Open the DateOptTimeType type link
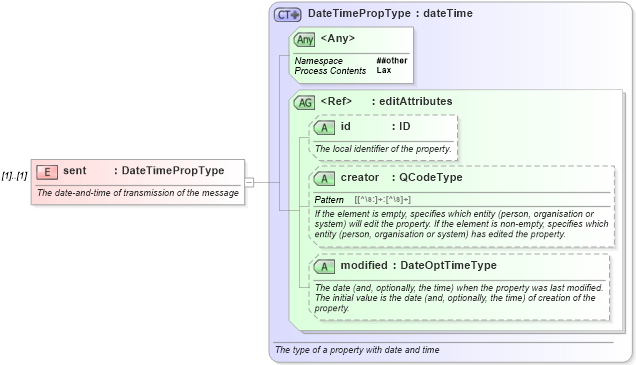 coord(448,265)
